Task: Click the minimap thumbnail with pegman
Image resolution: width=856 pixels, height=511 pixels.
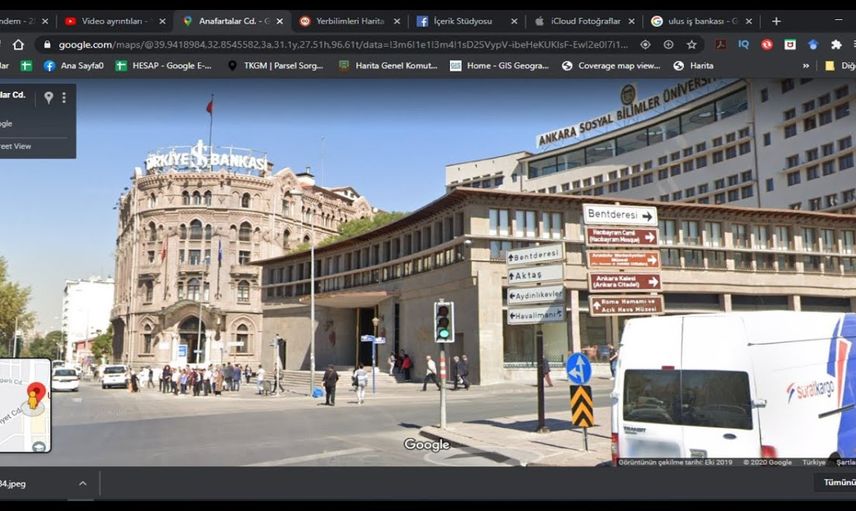Action: pos(24,405)
